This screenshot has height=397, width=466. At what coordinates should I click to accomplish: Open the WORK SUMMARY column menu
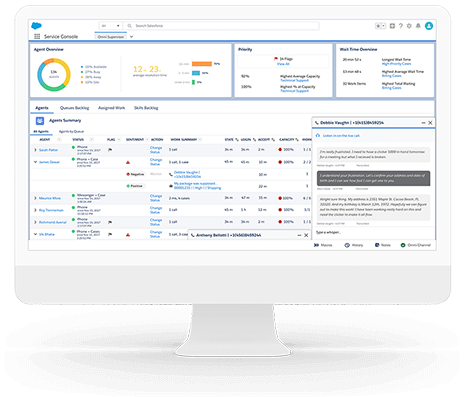(x=200, y=139)
